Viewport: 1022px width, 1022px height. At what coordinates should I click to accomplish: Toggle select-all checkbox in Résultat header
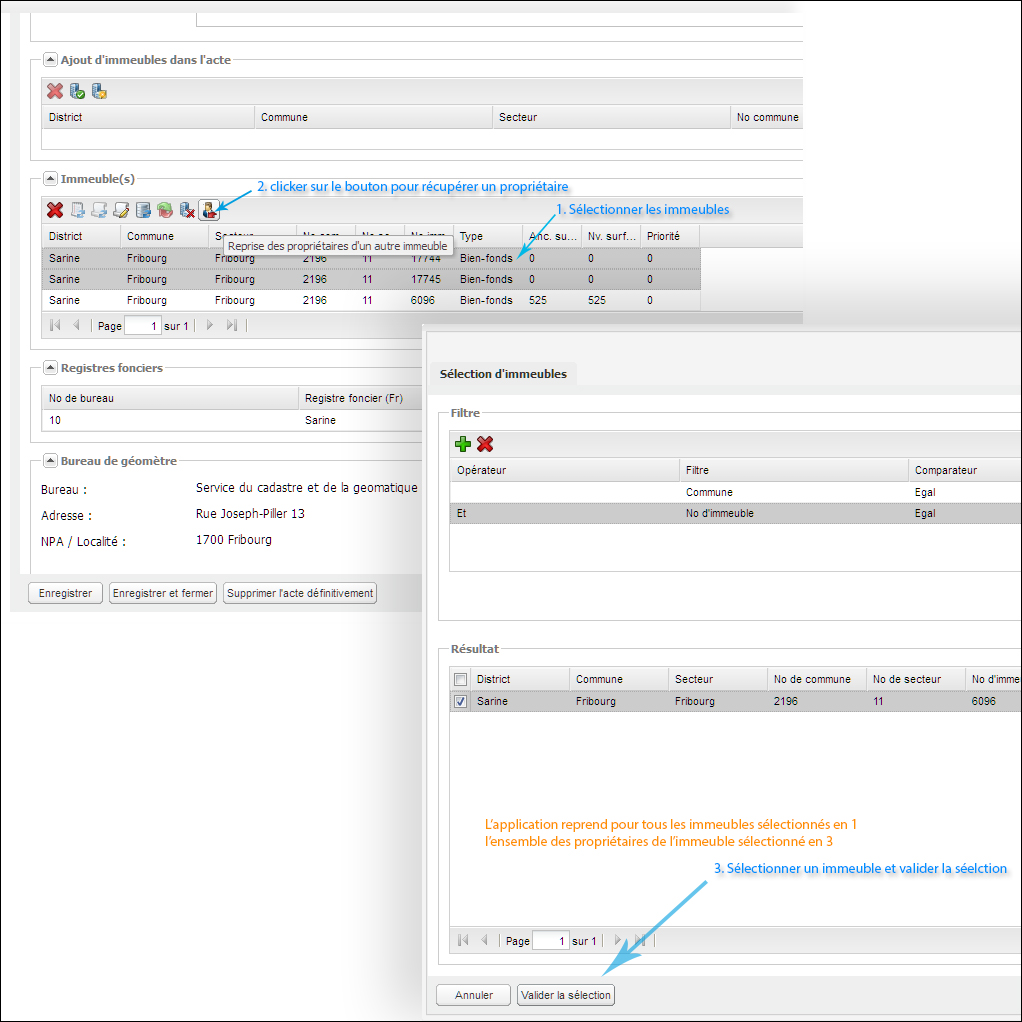(460, 680)
